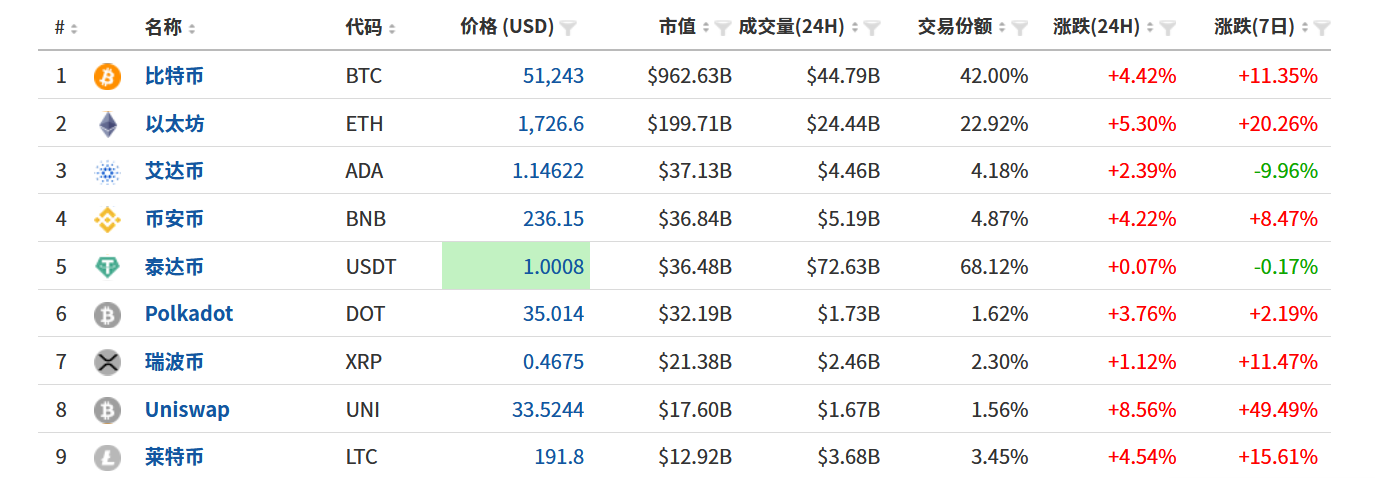This screenshot has width=1375, height=478.
Task: Open the 涨跌(24H) filter funnel
Action: pyautogui.click(x=1168, y=28)
